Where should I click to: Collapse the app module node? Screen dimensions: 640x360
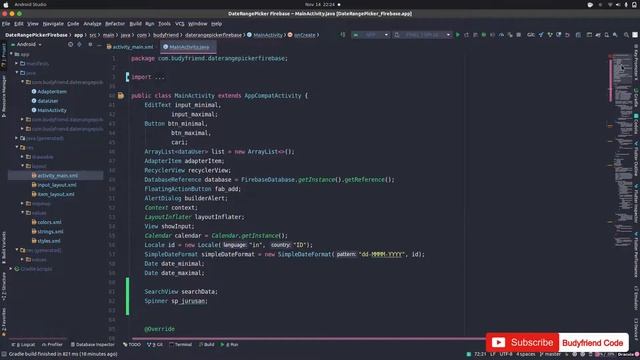[11, 54]
